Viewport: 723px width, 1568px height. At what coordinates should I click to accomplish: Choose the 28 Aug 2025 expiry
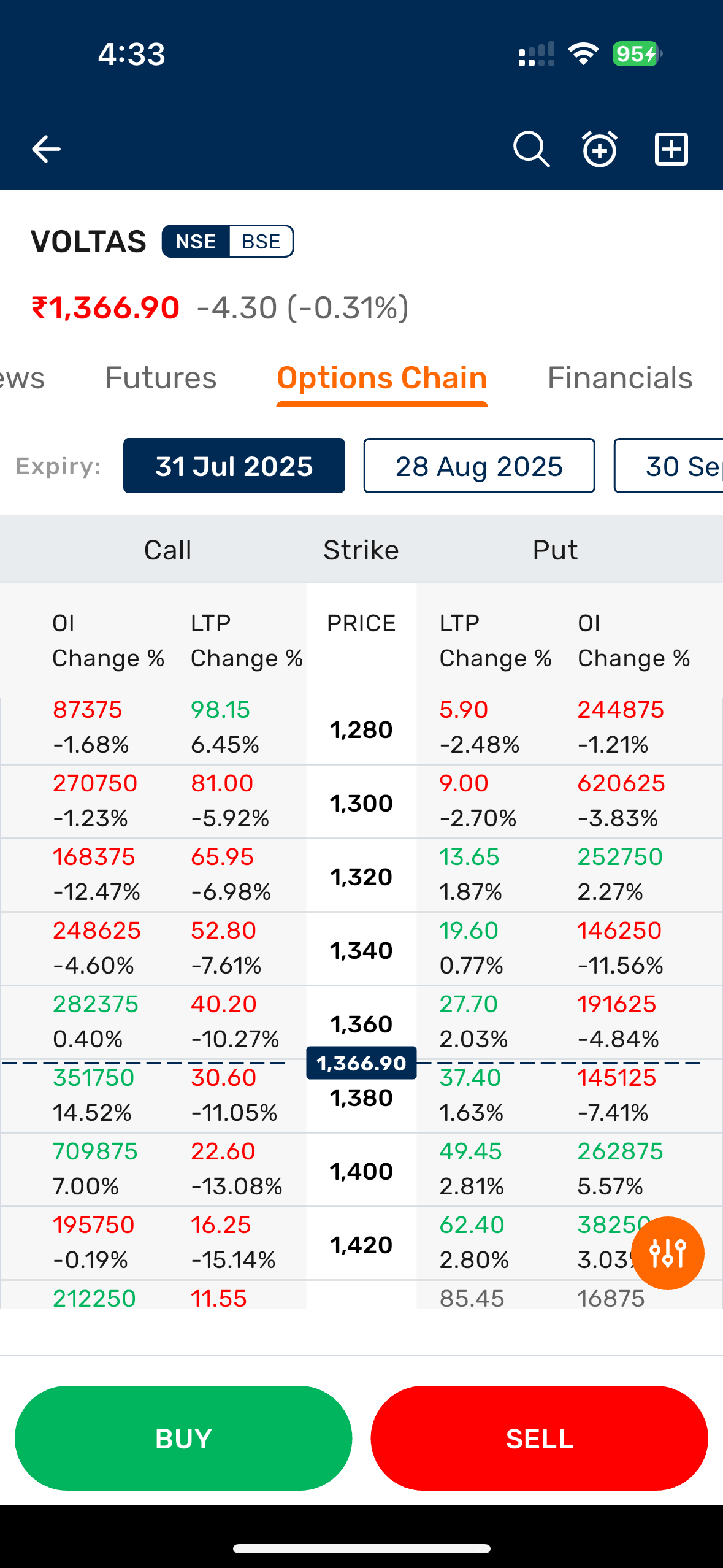[479, 466]
